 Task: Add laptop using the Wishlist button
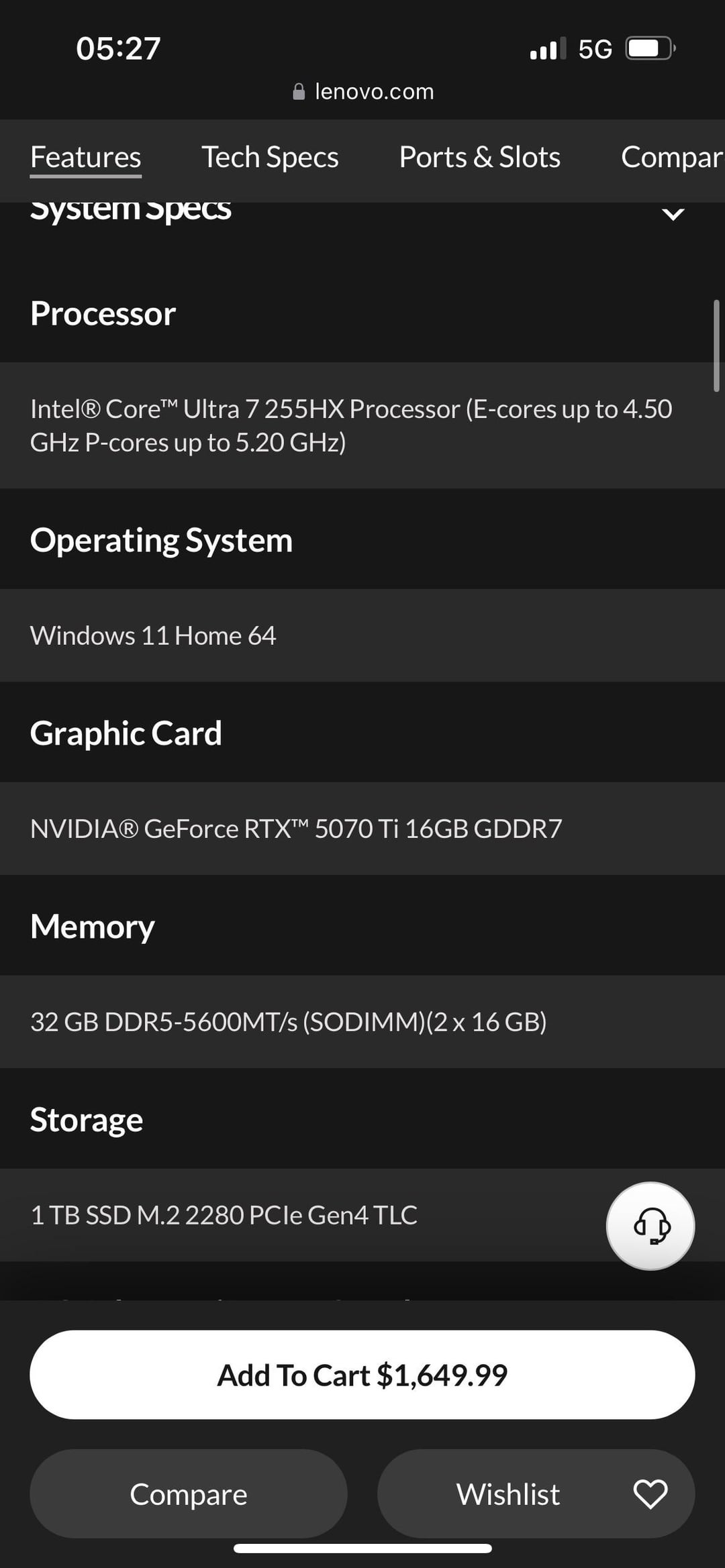click(508, 1494)
